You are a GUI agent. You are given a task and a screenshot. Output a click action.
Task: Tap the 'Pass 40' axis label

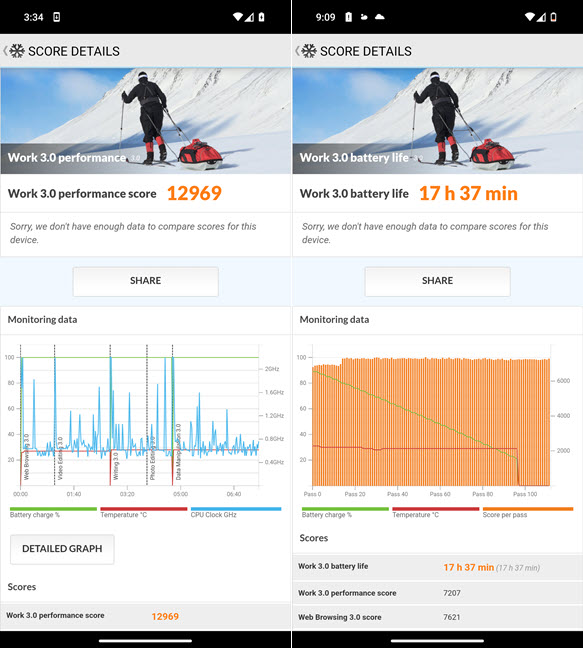pyautogui.click(x=397, y=494)
